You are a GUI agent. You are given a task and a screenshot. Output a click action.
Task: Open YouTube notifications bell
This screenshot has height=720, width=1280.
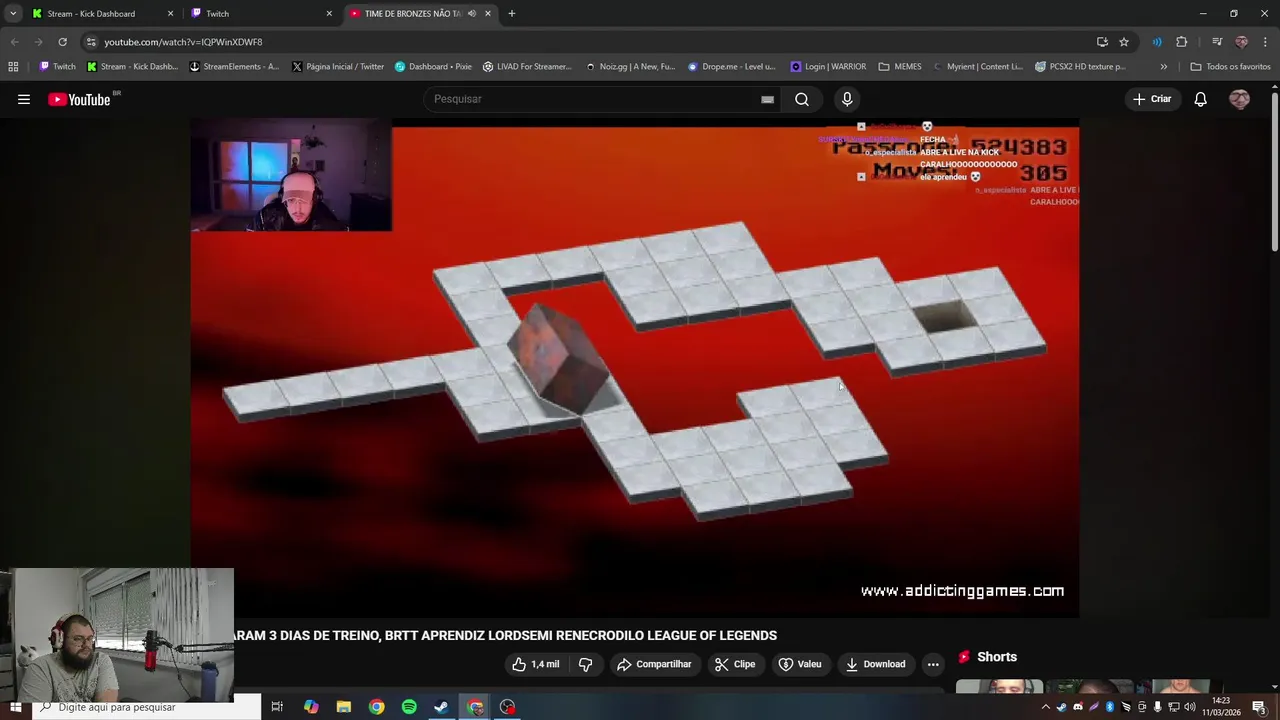(x=1200, y=99)
